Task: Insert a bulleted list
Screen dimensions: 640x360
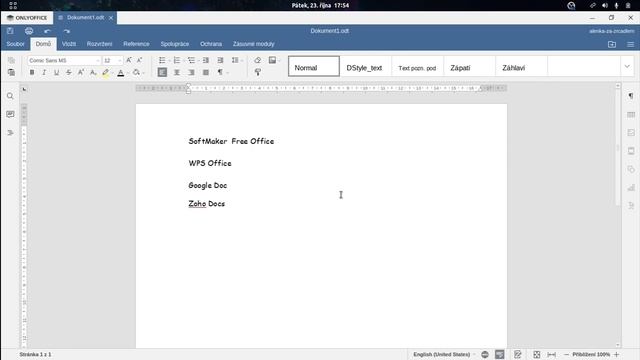Action: (162, 60)
